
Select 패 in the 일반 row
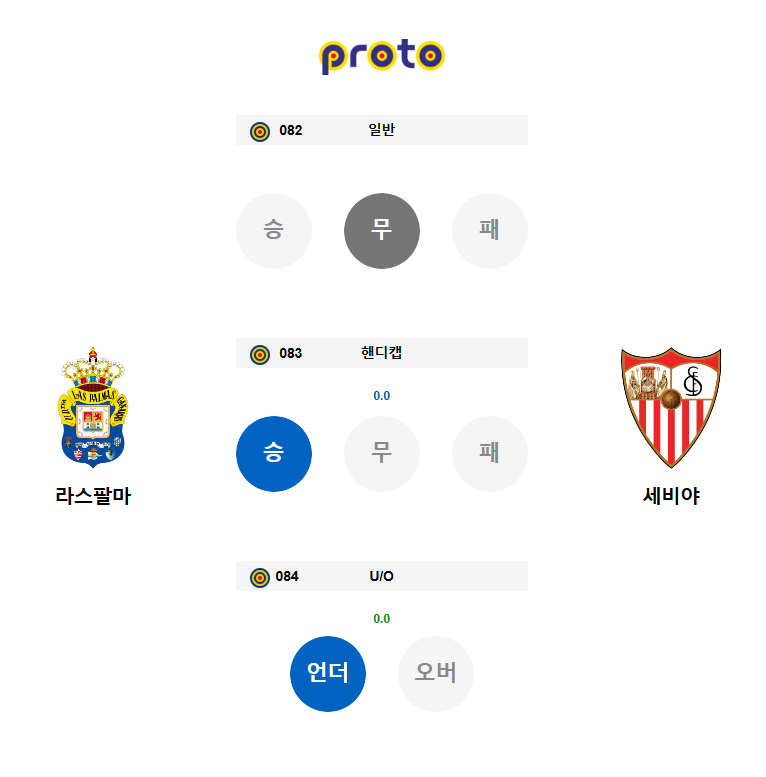(490, 231)
